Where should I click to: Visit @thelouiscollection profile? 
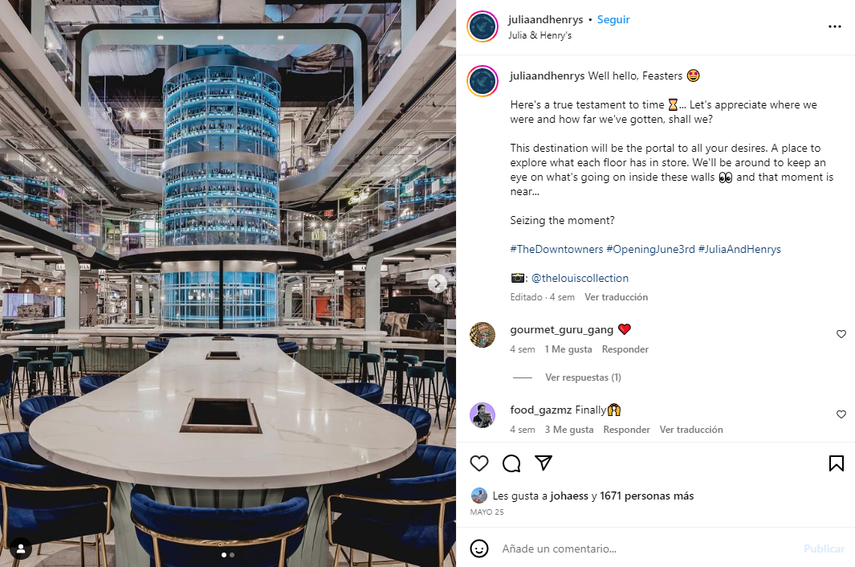click(580, 278)
